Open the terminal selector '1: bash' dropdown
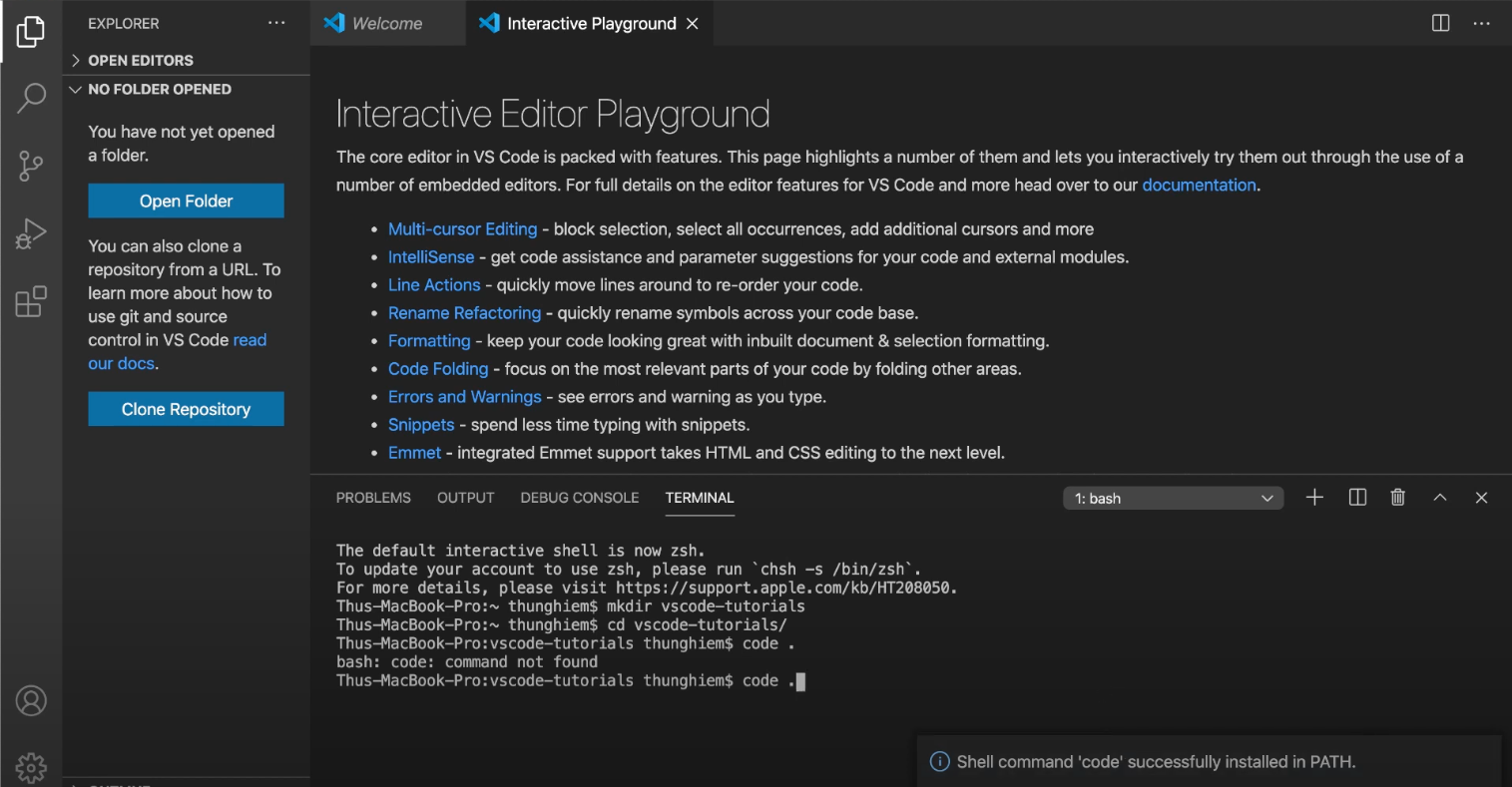Screen dimensions: 1512x787 pos(1173,498)
